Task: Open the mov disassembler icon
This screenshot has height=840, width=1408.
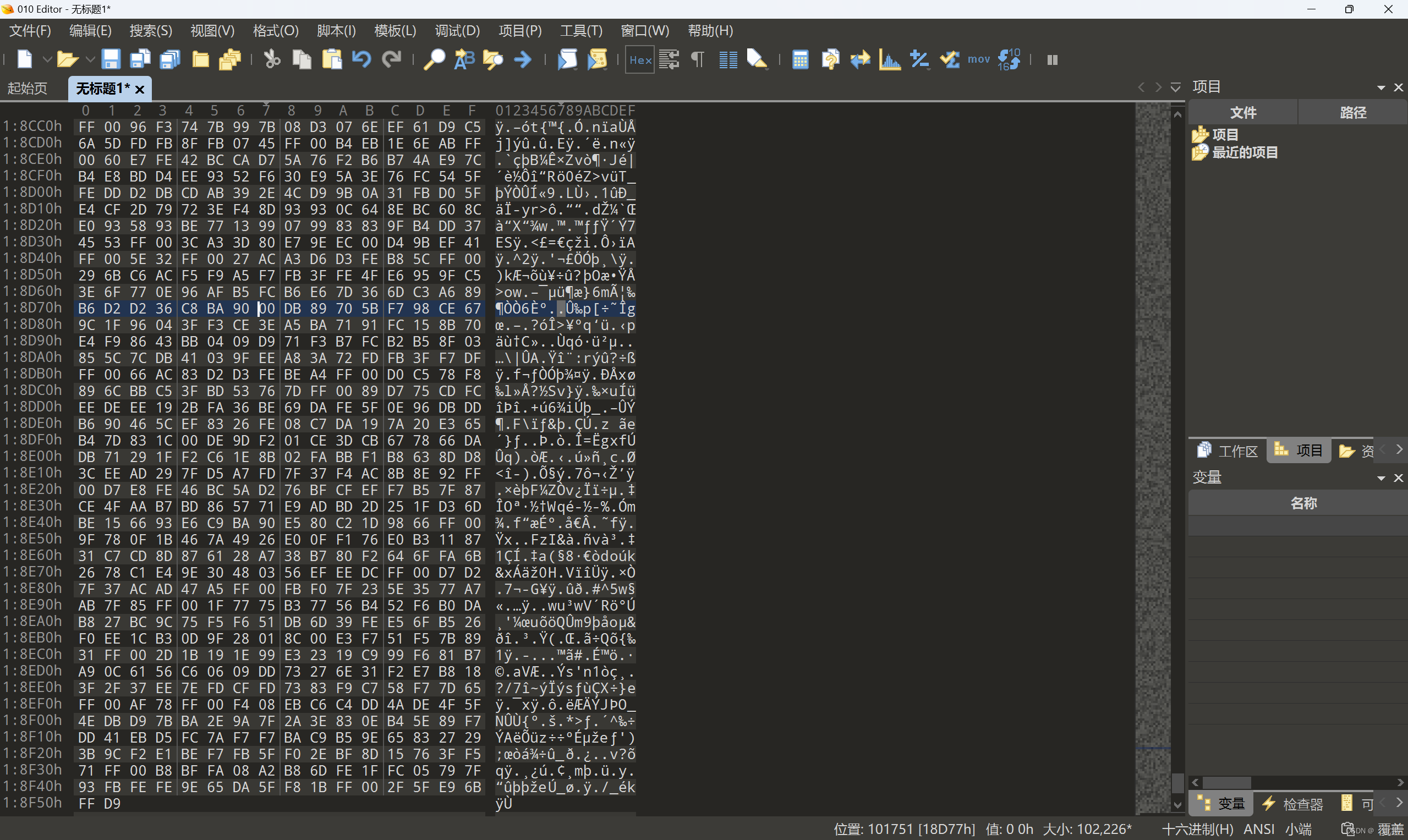Action: (x=978, y=59)
